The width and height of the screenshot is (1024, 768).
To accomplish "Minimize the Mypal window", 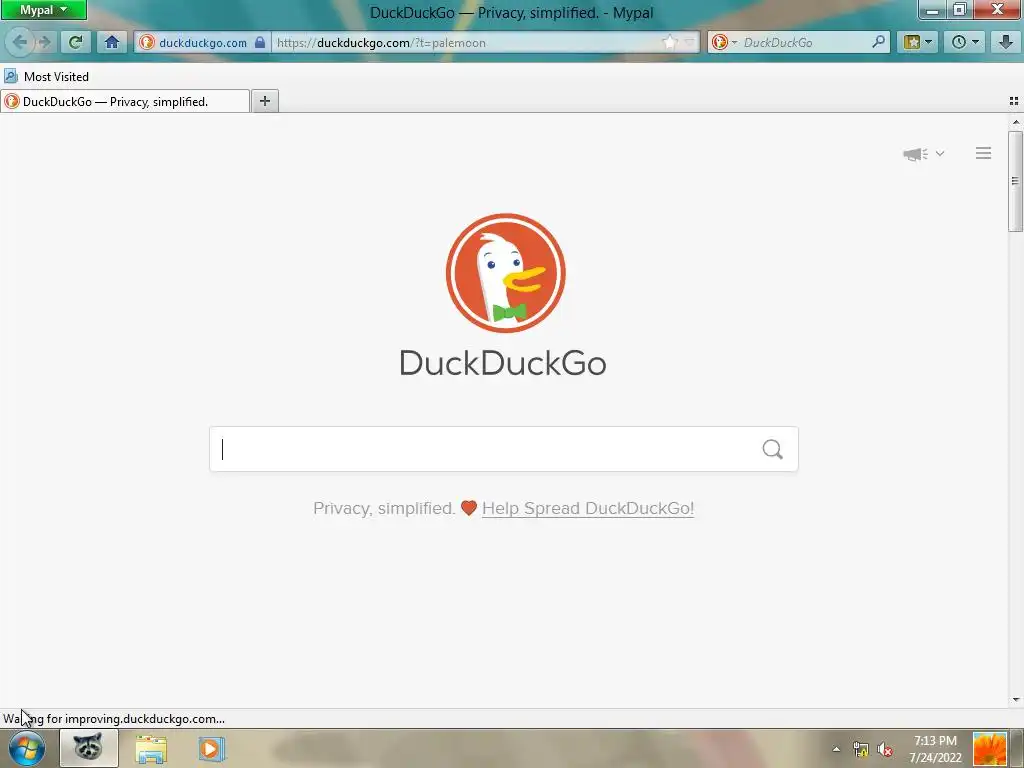I will 932,10.
